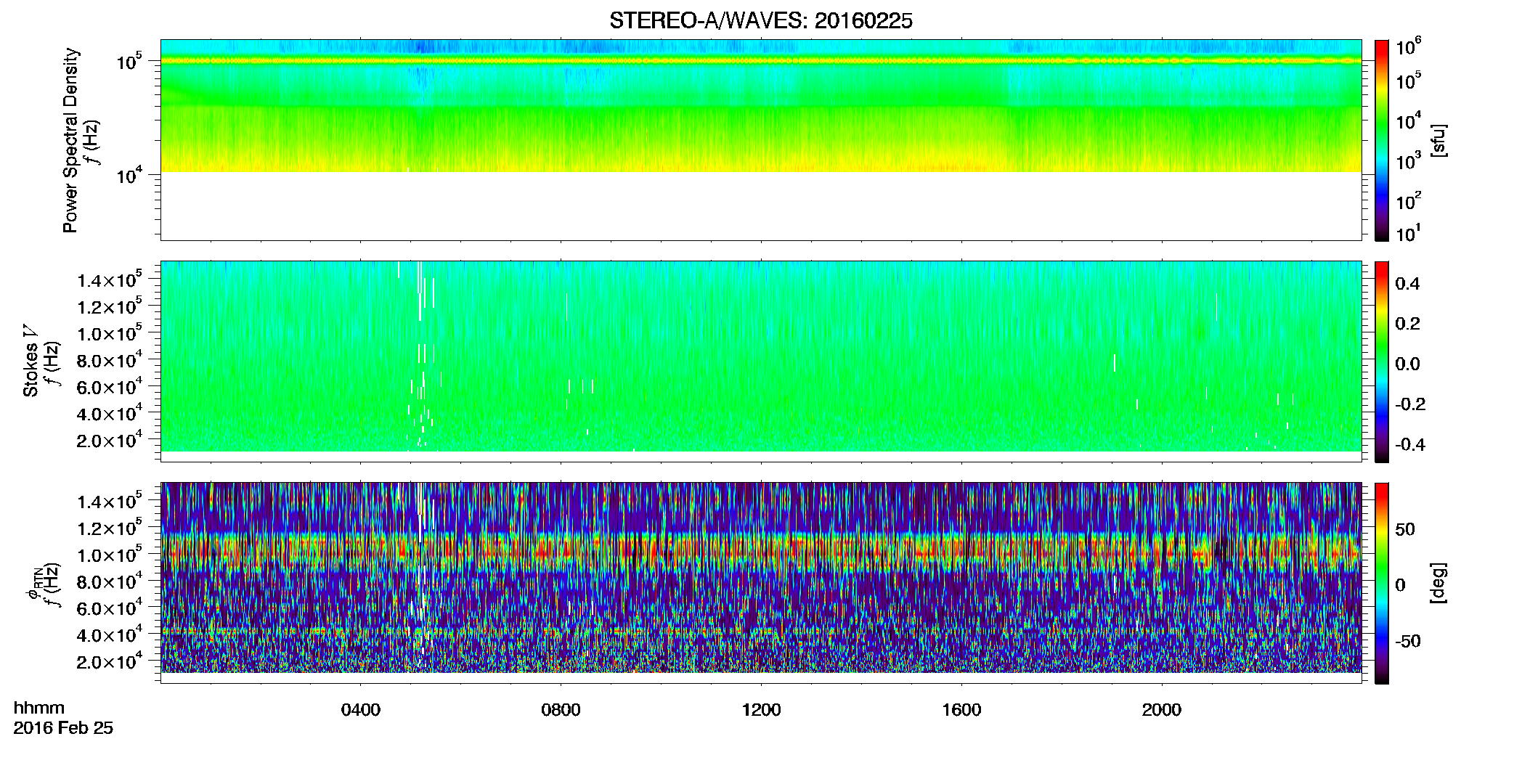Screen dimensions: 1522x784
Task: Click the Power Spectral Density axis label
Action: coord(70,140)
